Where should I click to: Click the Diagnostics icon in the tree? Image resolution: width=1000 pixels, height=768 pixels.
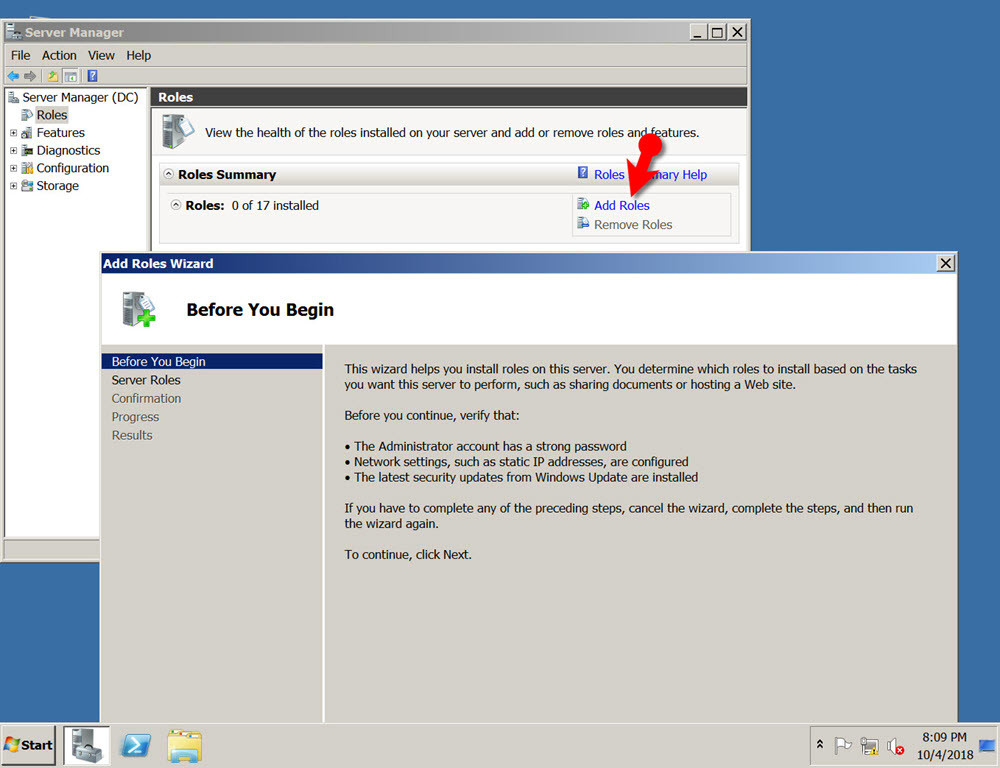click(27, 151)
